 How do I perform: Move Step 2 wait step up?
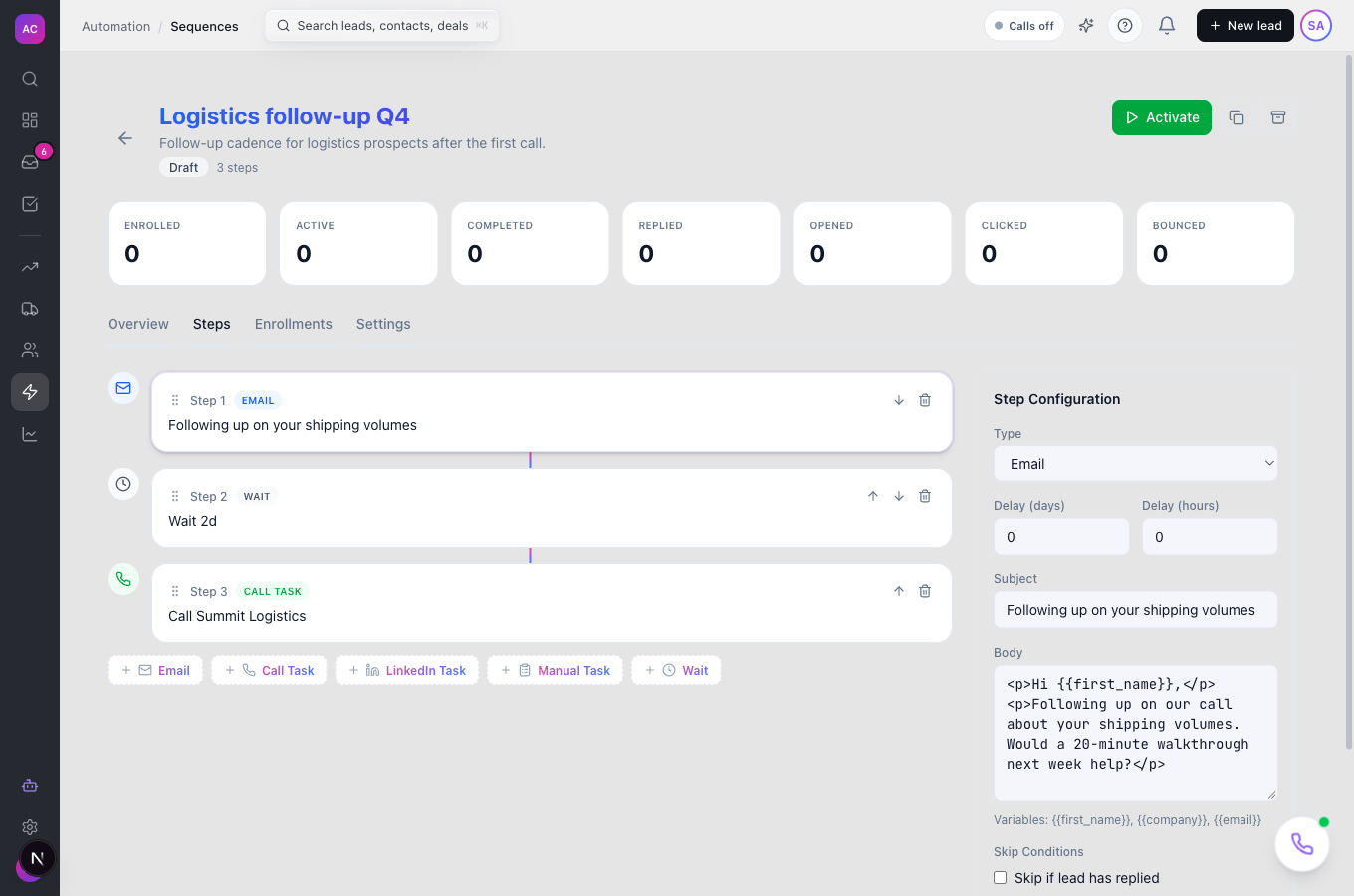pos(873,496)
